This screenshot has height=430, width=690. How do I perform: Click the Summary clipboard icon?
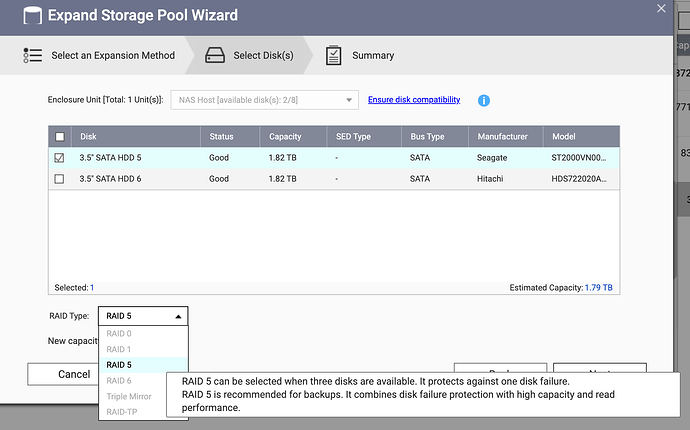pyautogui.click(x=334, y=56)
